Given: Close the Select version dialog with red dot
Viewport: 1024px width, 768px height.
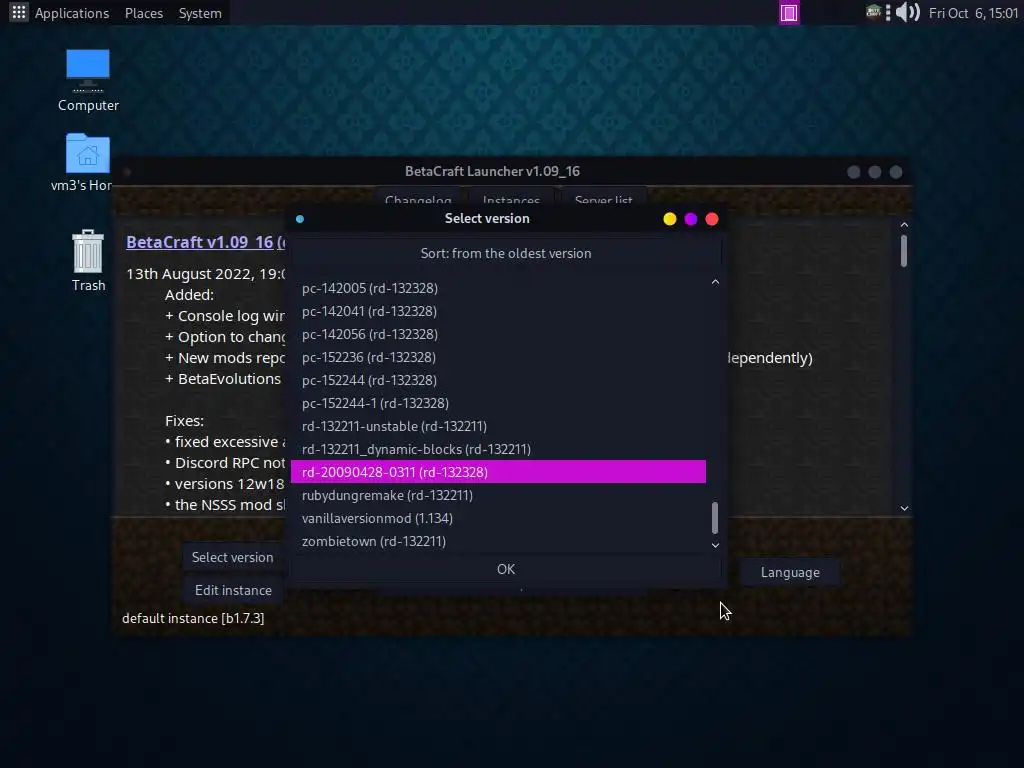Looking at the screenshot, I should [x=712, y=219].
